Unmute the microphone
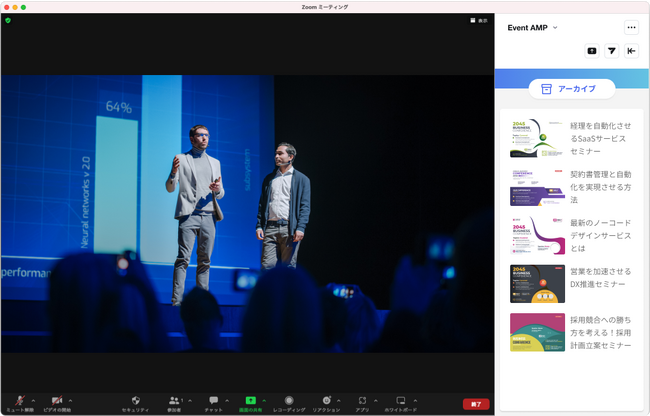This screenshot has width=650, height=416. (x=19, y=401)
